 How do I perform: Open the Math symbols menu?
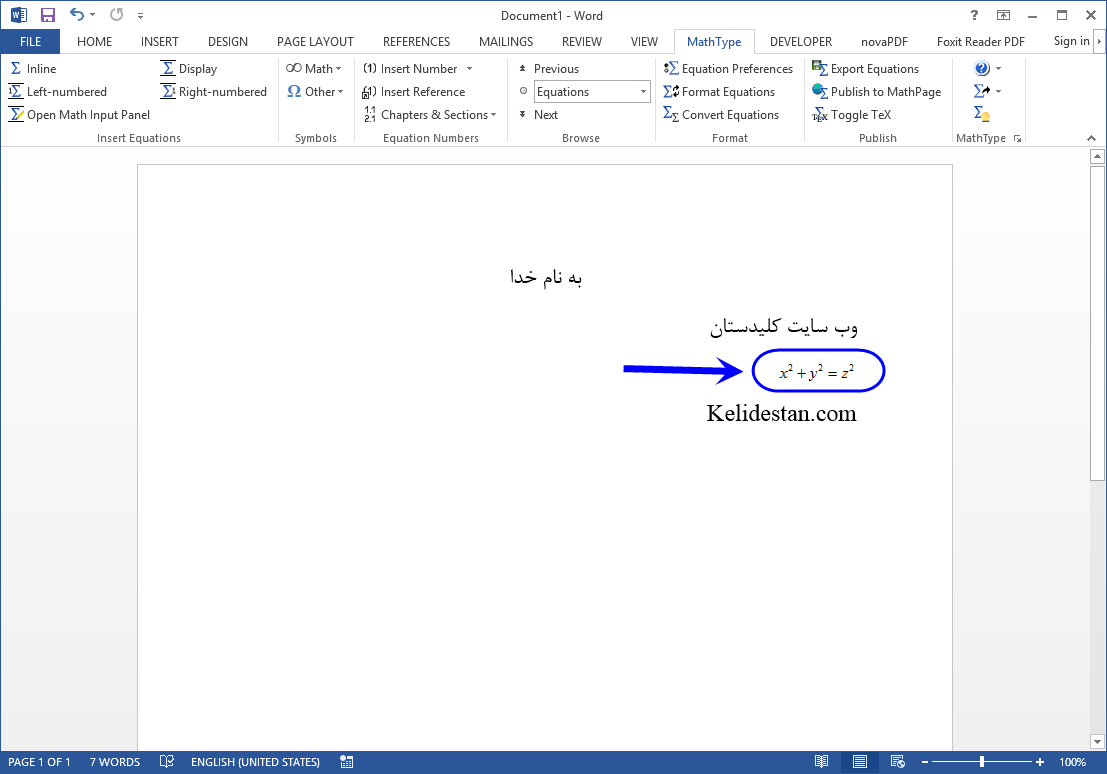[x=314, y=69]
